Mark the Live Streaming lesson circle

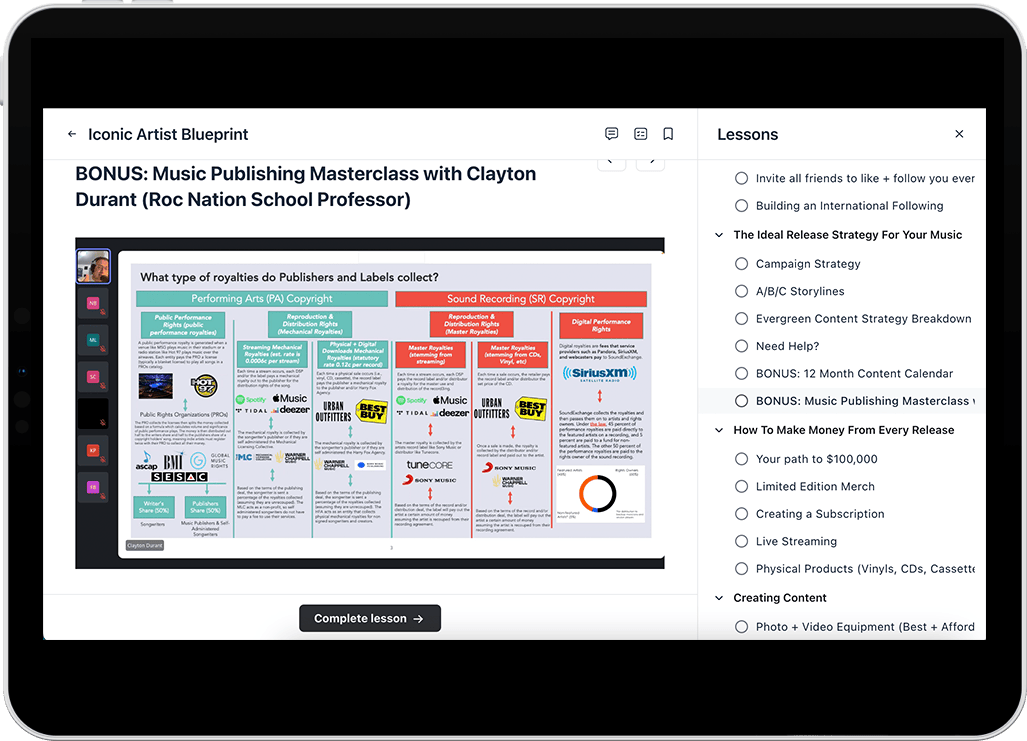click(x=741, y=541)
